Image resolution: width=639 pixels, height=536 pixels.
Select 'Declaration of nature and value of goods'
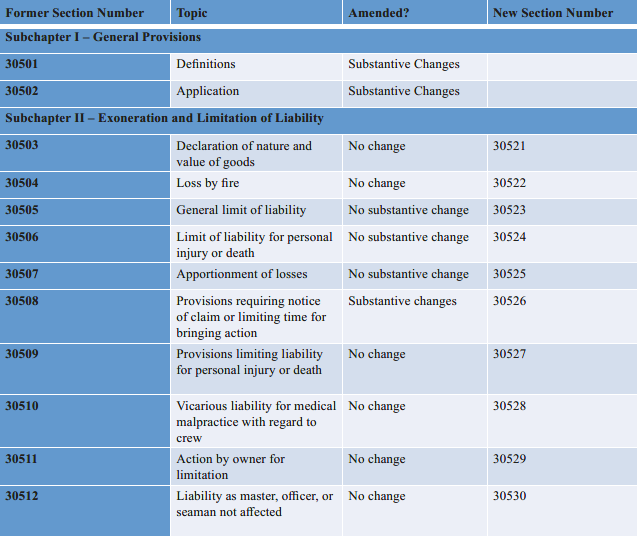[x=244, y=154]
